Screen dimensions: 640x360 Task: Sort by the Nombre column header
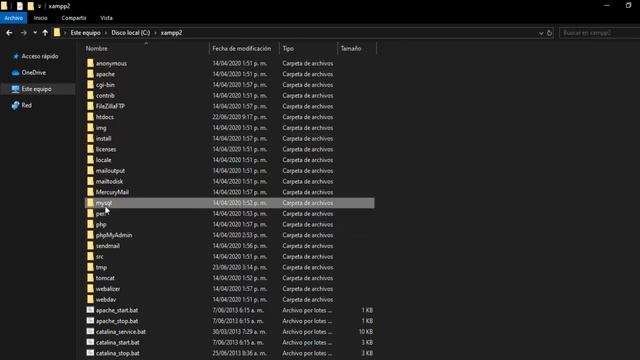point(97,49)
